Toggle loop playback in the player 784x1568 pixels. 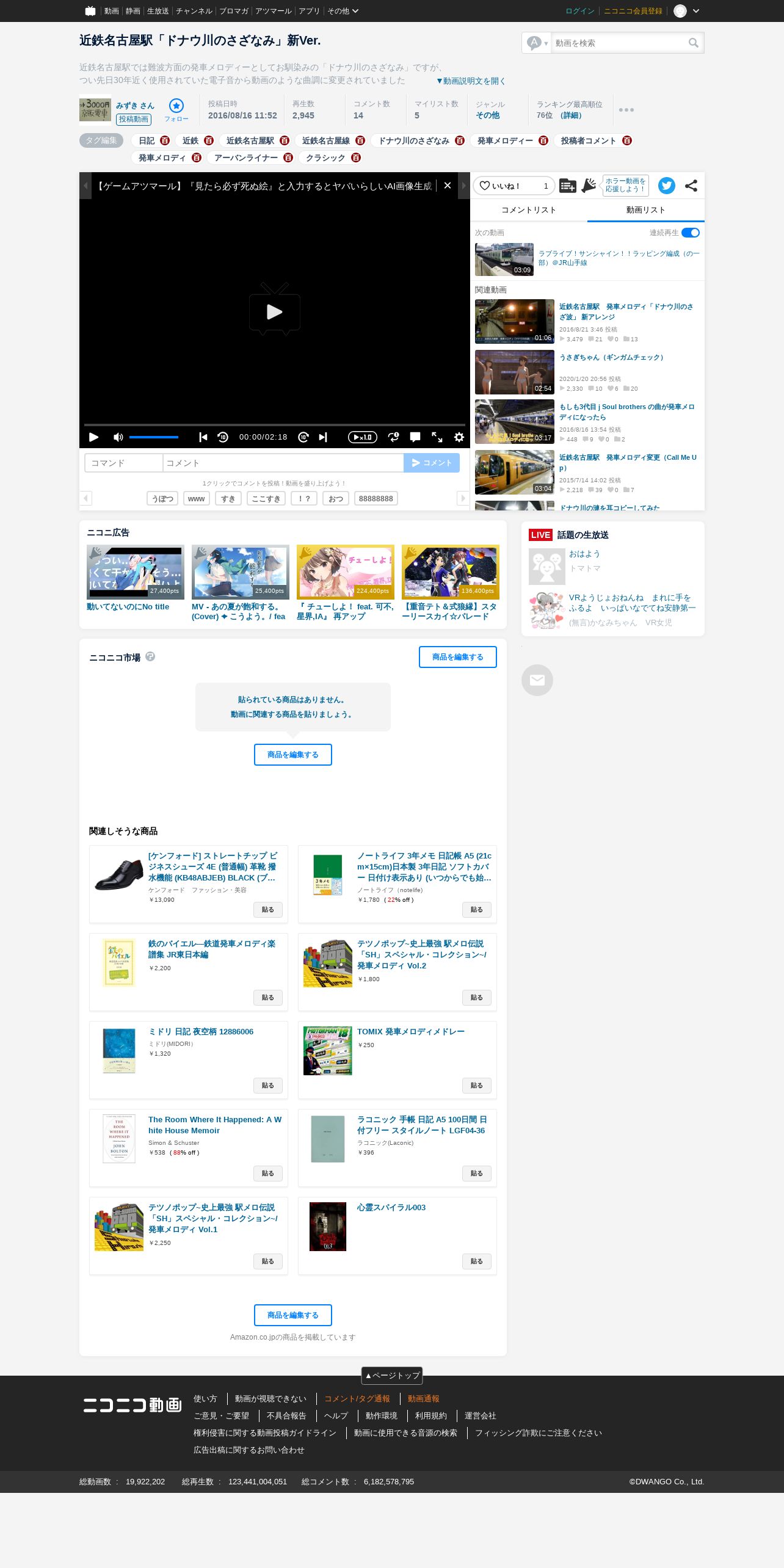pos(394,437)
